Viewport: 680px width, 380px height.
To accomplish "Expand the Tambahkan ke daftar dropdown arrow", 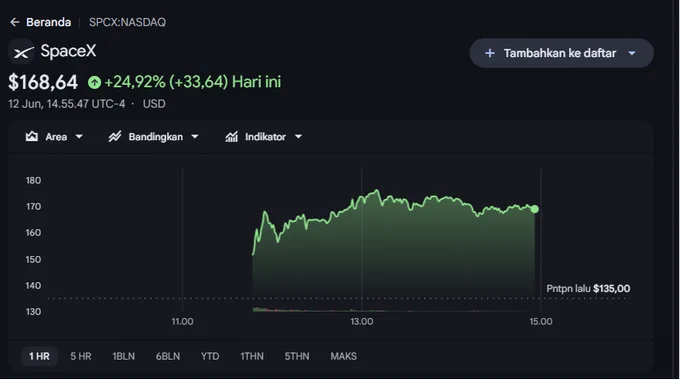I will tap(632, 53).
